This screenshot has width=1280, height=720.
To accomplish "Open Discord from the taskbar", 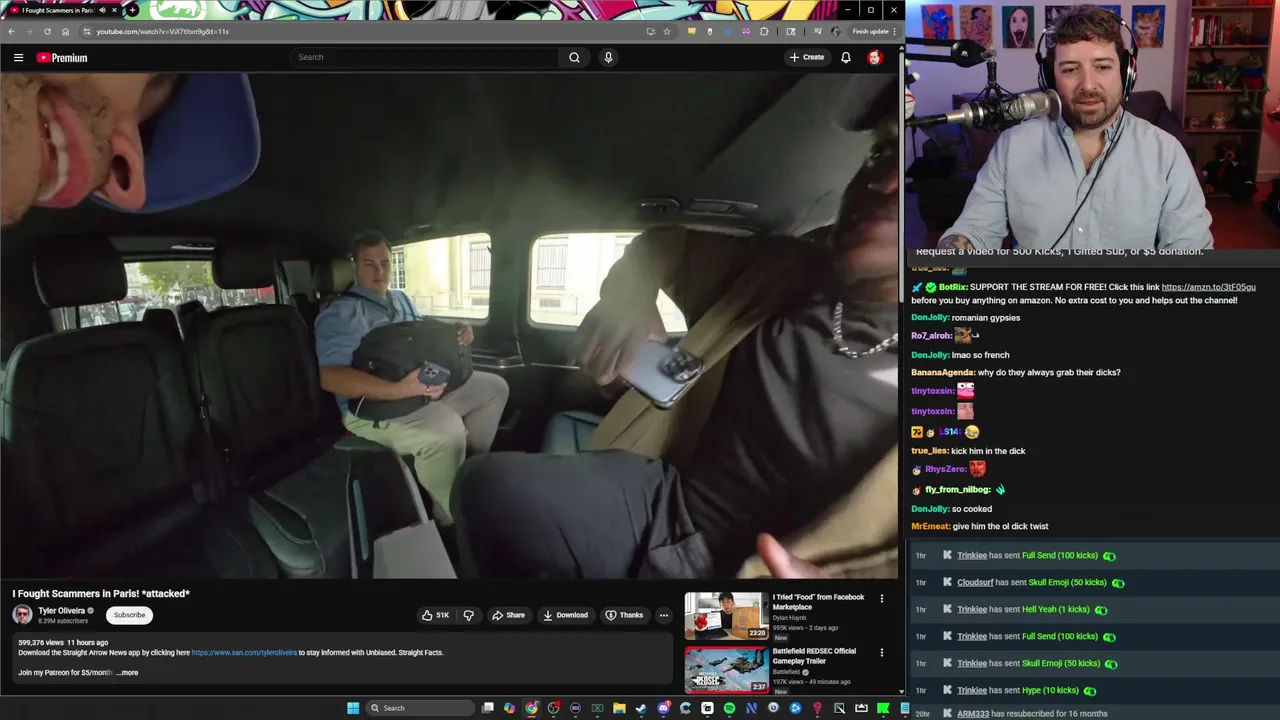I will [x=663, y=708].
